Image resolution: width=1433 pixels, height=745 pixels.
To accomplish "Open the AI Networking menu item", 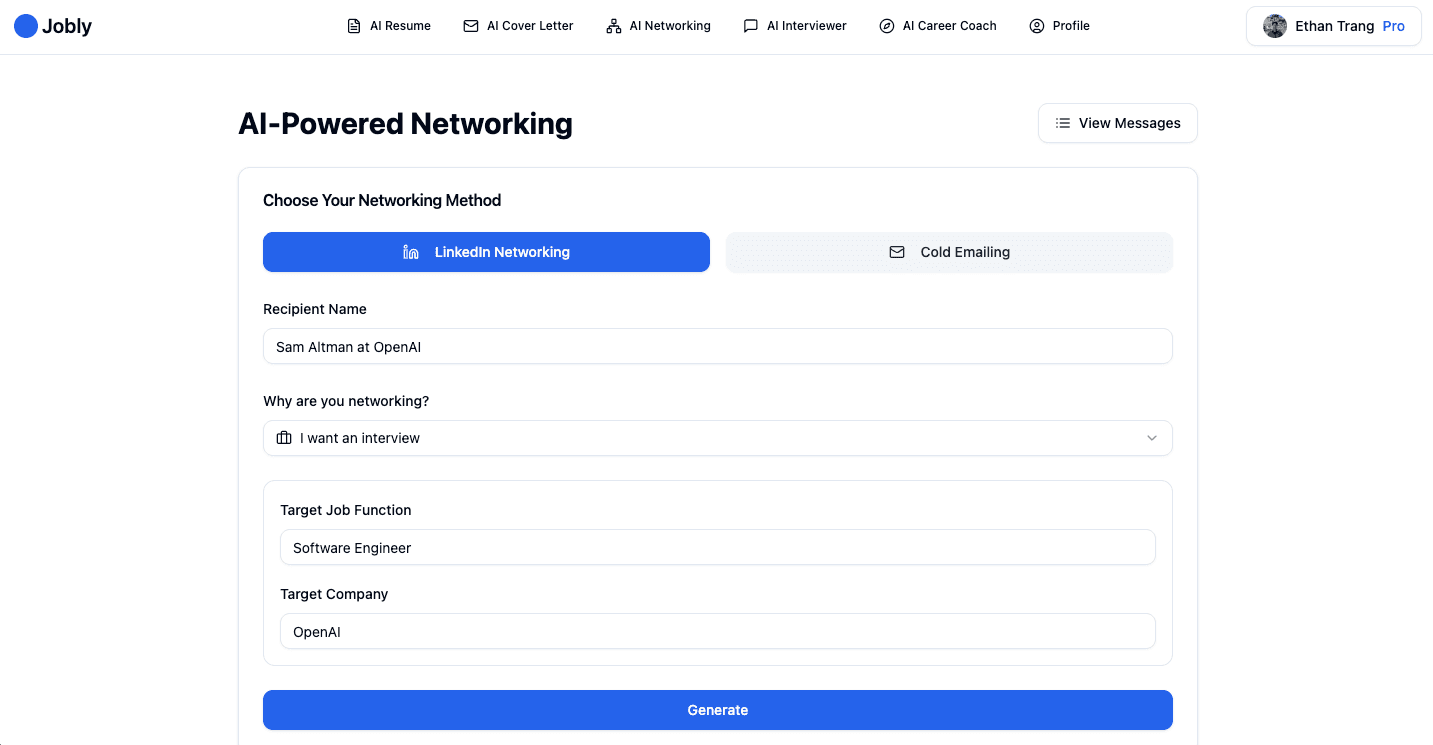I will click(x=658, y=25).
